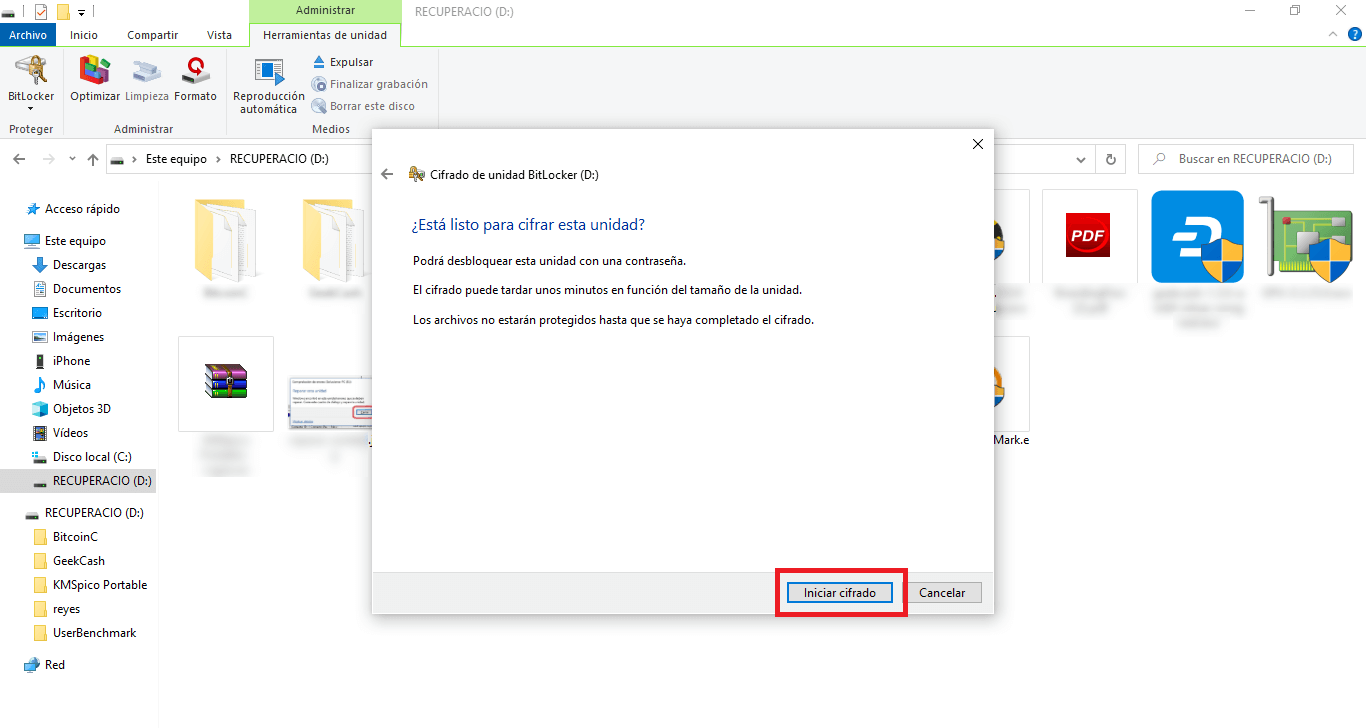1366x728 pixels.
Task: Refresh the current folder view
Action: click(x=1110, y=159)
